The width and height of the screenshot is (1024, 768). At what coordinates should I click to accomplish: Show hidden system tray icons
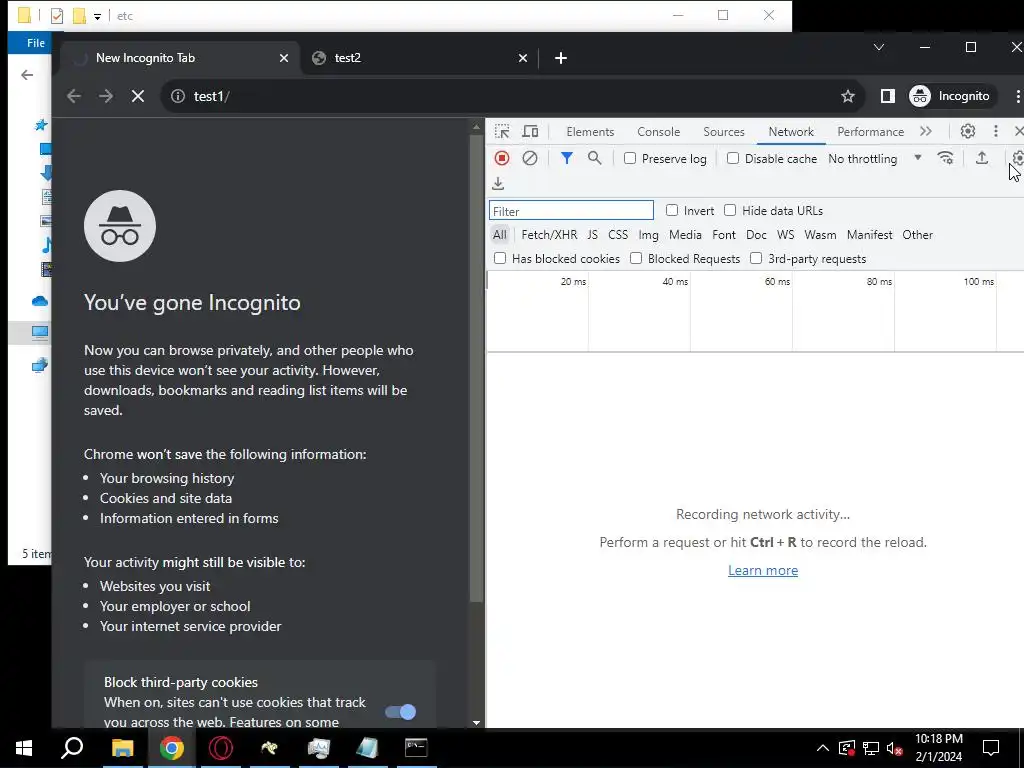pyautogui.click(x=822, y=748)
